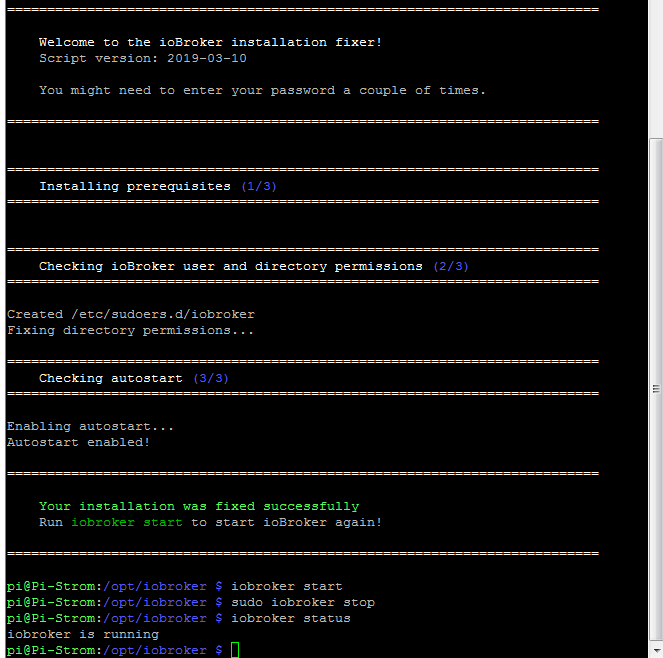This screenshot has height=658, width=663.
Task: Click the scrollbar down arrow
Action: [x=656, y=650]
